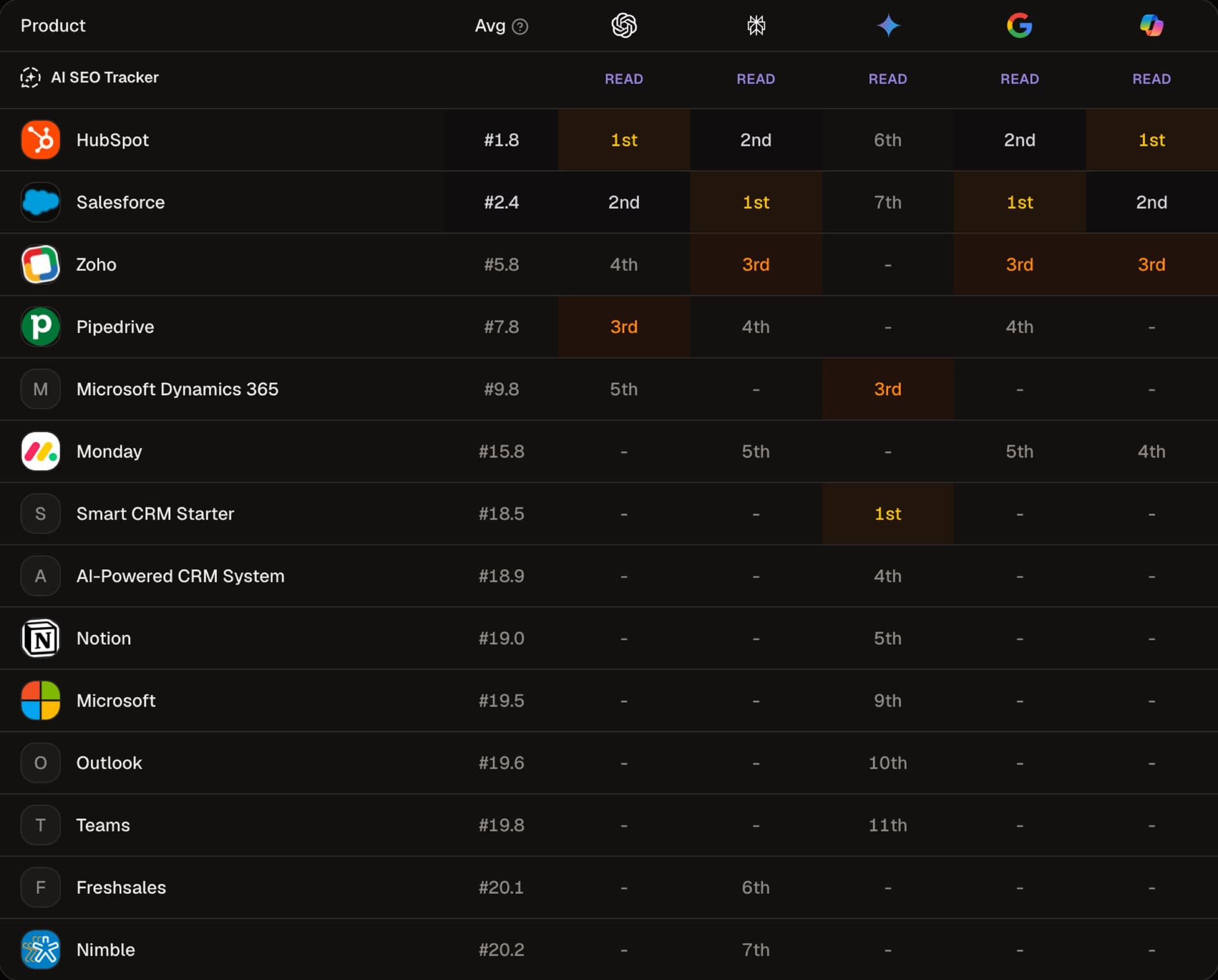The width and height of the screenshot is (1218, 980).
Task: Click Teams 11th rank cell
Action: 887,825
